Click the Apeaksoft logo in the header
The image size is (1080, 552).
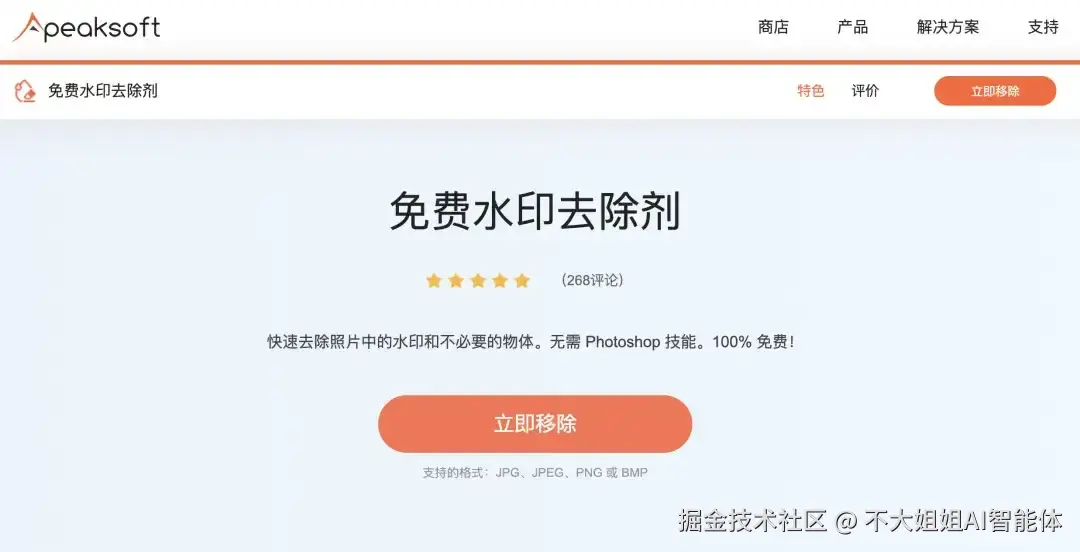pyautogui.click(x=87, y=27)
